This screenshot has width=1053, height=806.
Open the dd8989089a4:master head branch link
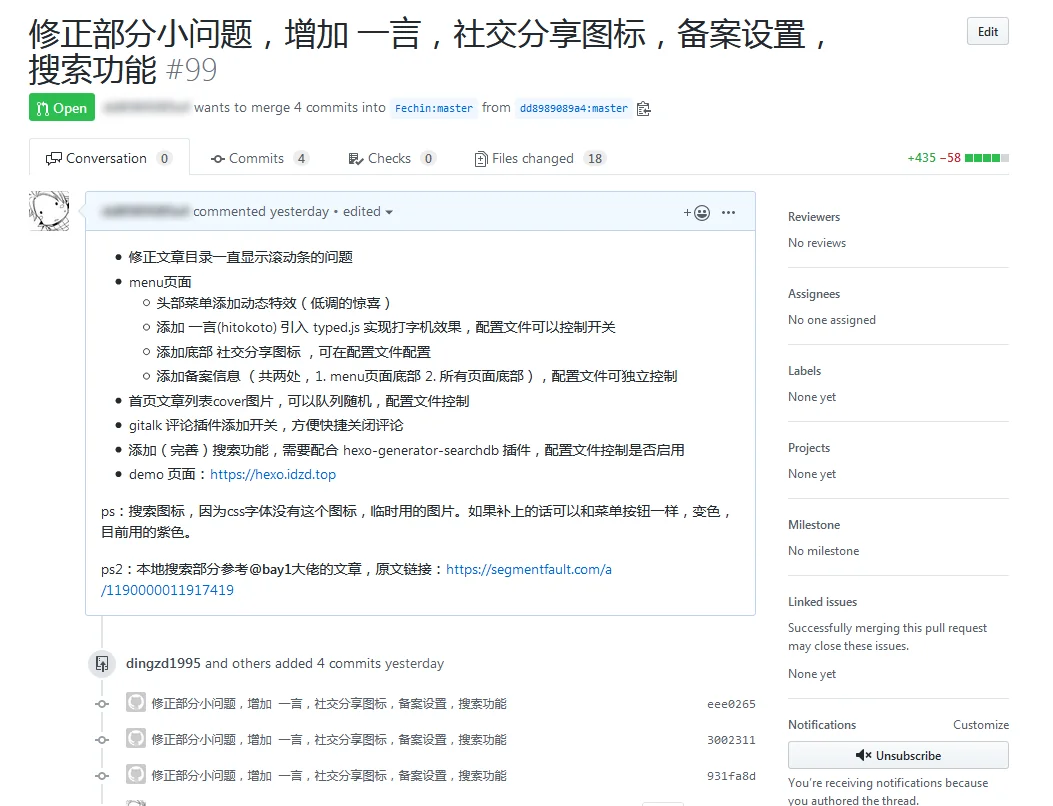(x=574, y=108)
